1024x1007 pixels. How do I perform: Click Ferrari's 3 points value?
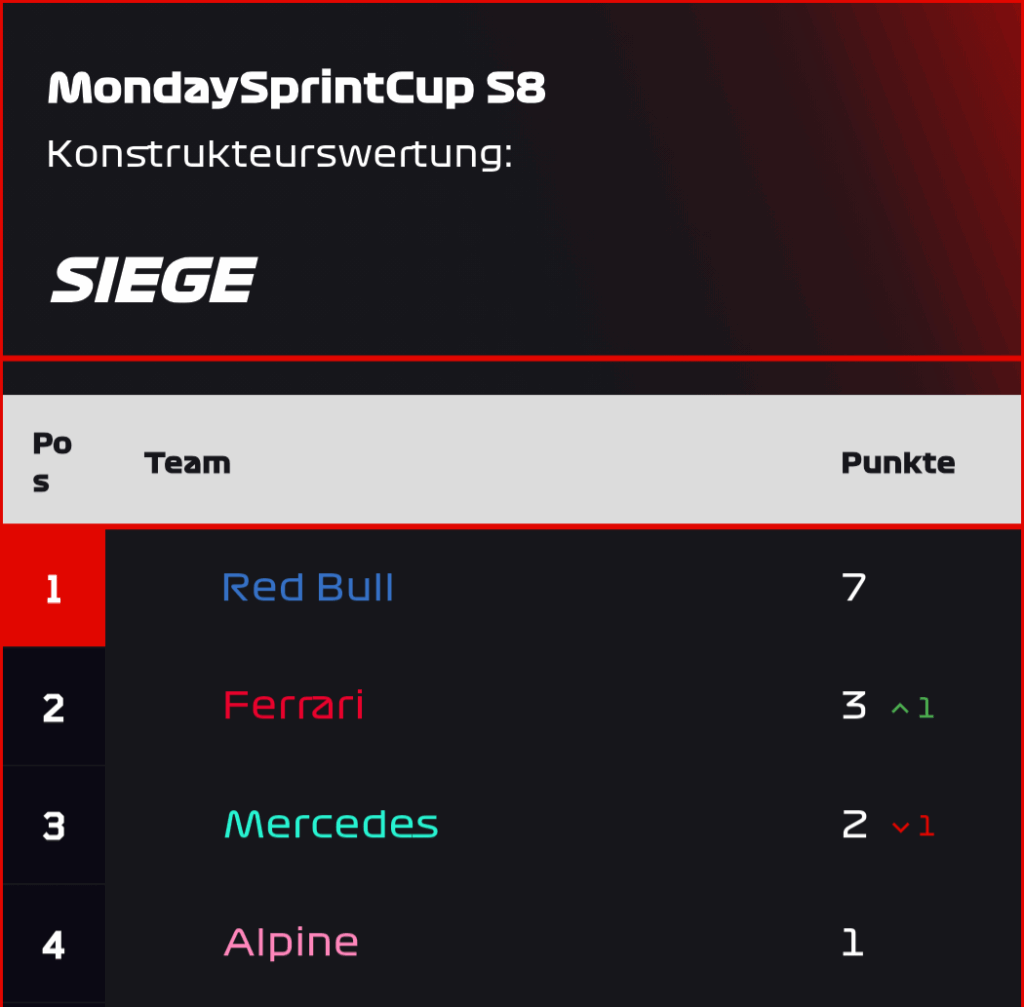854,706
